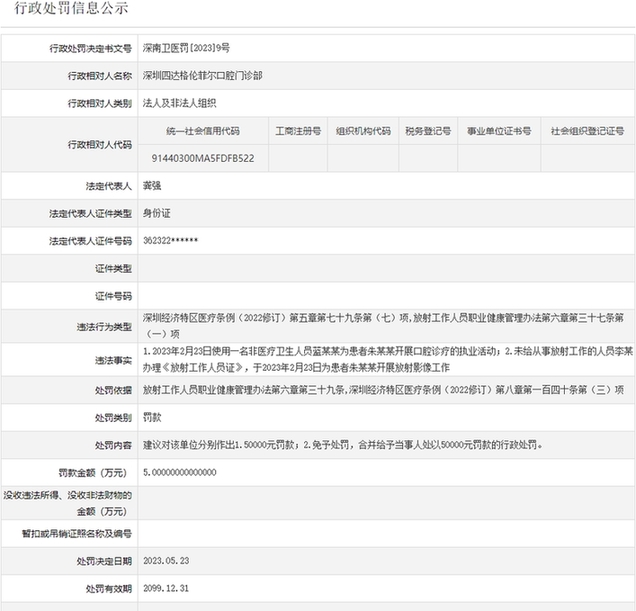The width and height of the screenshot is (636, 611).
Task: Click the fine amount 5.0000000000000
Action: click(x=180, y=473)
